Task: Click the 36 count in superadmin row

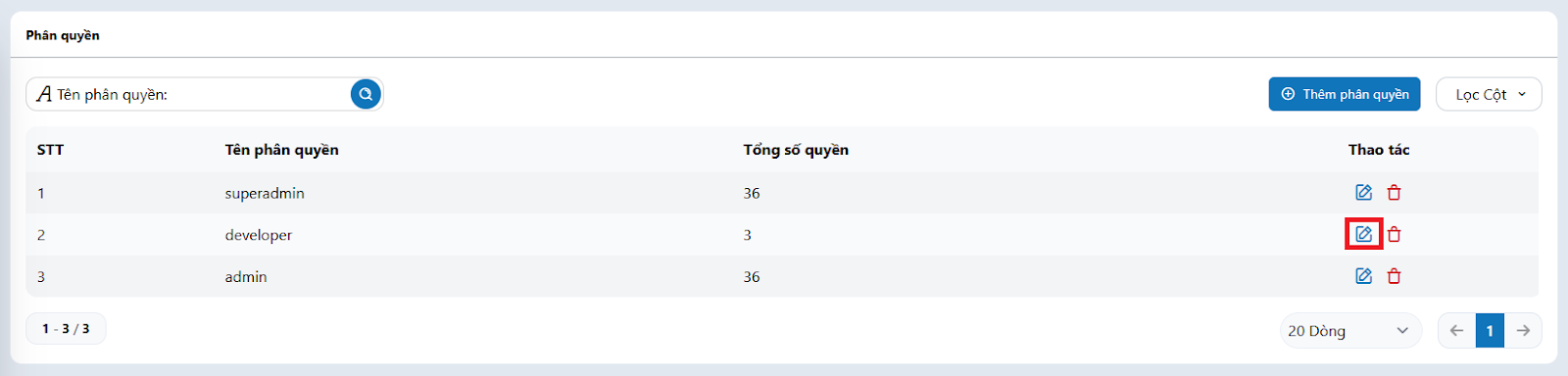Action: click(x=752, y=193)
